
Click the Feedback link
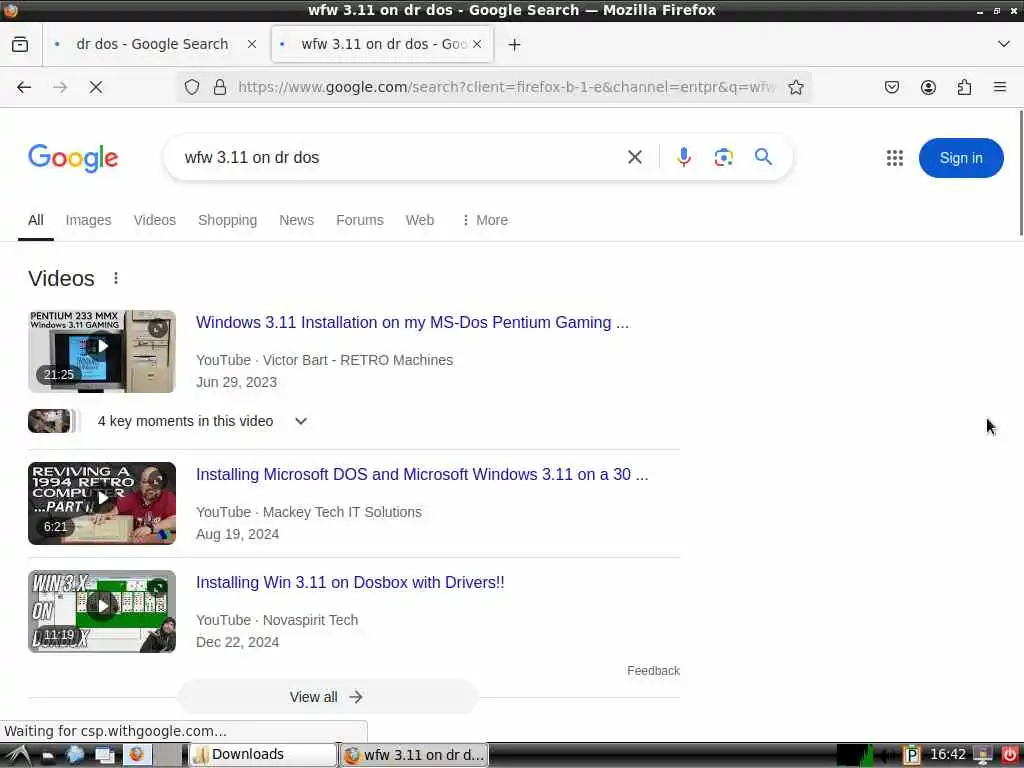653,671
